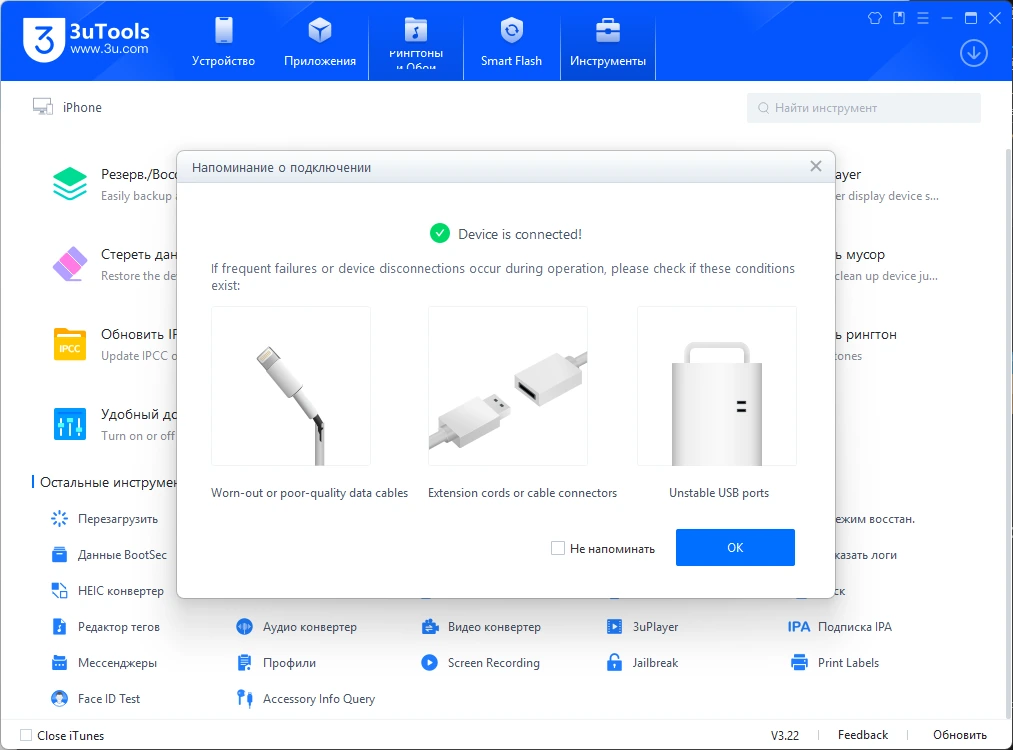Start the Face ID Test
This screenshot has height=750, width=1013.
tap(96, 699)
